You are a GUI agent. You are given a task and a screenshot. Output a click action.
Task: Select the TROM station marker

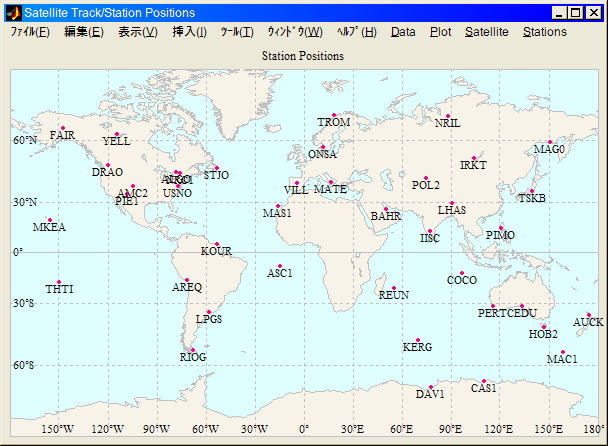click(x=334, y=115)
